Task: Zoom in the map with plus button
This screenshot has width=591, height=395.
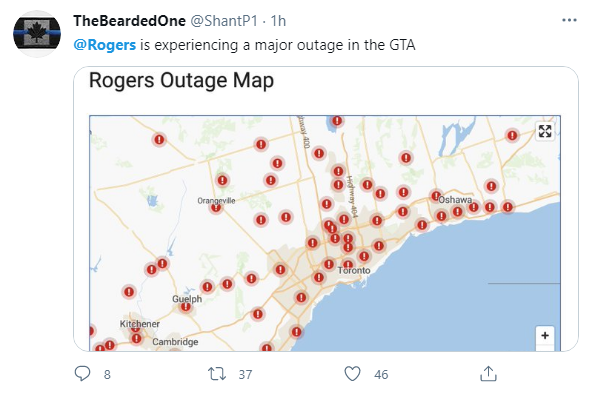Action: point(545,335)
